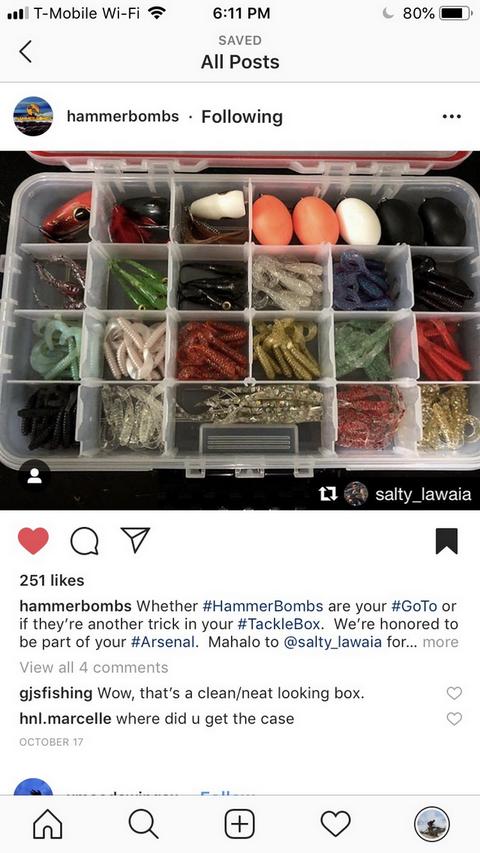Viewport: 480px width, 853px height.
Task: Show tagged people on the photo
Action: (34, 475)
